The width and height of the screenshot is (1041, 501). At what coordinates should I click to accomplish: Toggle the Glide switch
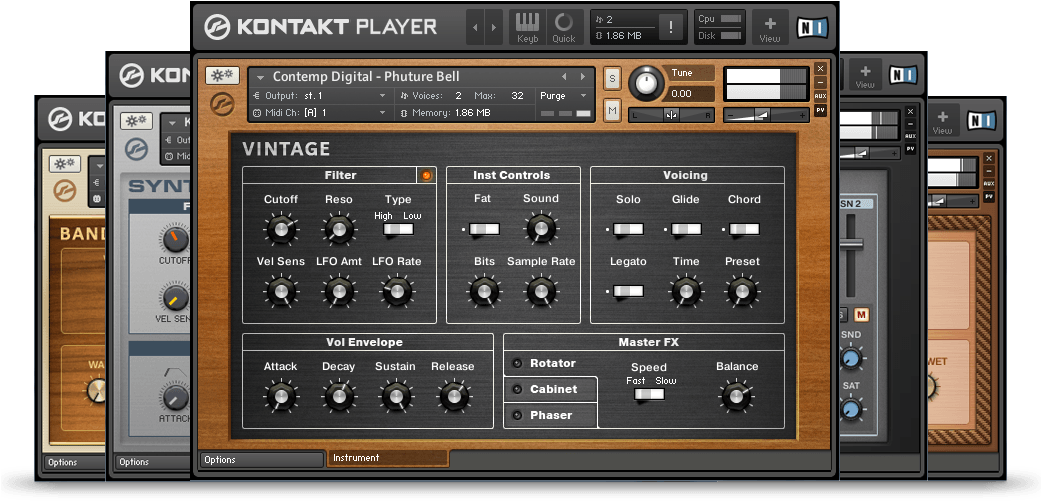coord(686,229)
